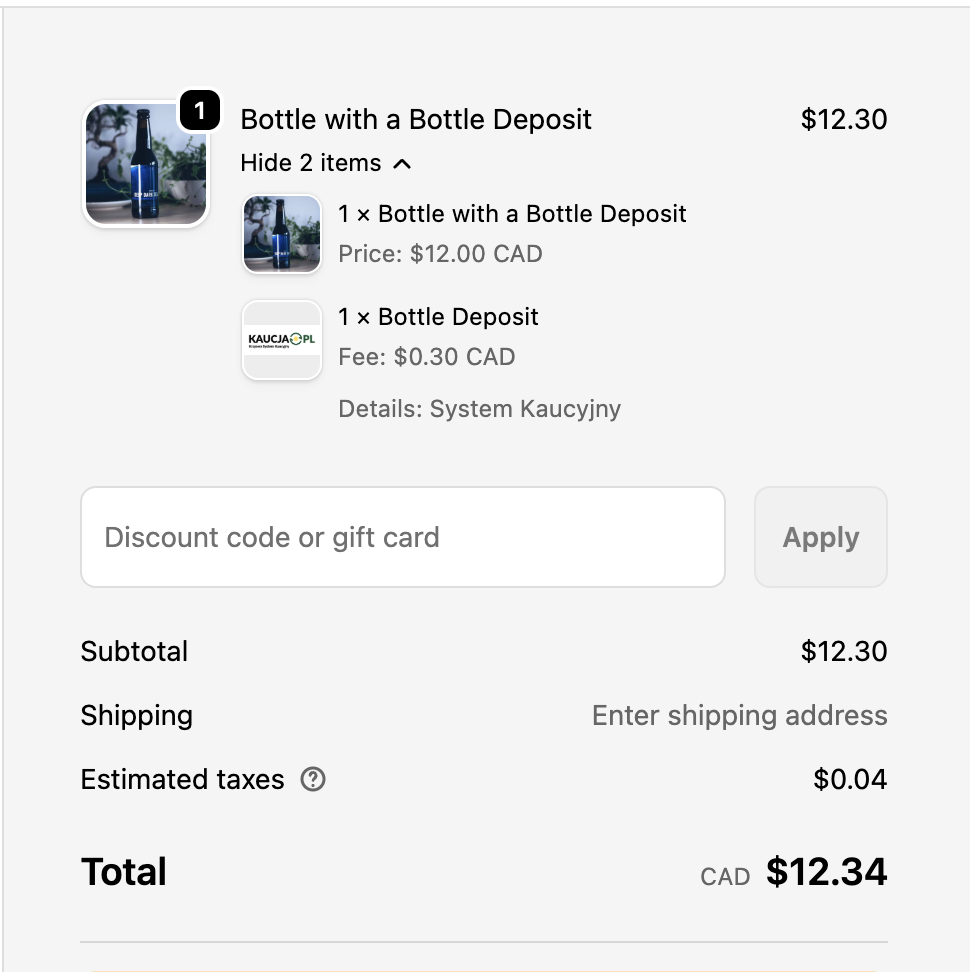Click the Kaucja PL deposit logo thumbnail

coord(282,340)
